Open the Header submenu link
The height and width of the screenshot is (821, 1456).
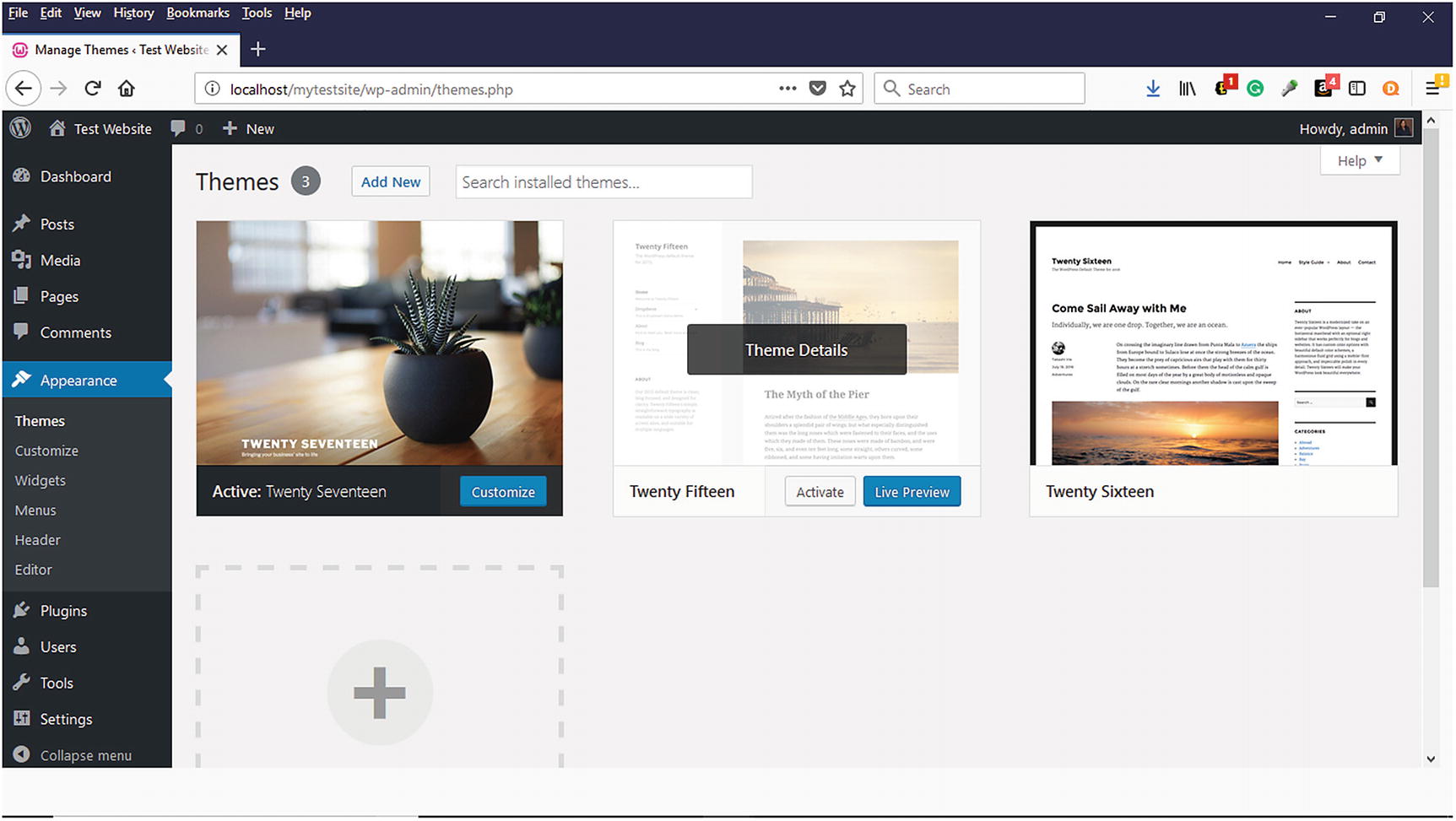coord(37,540)
